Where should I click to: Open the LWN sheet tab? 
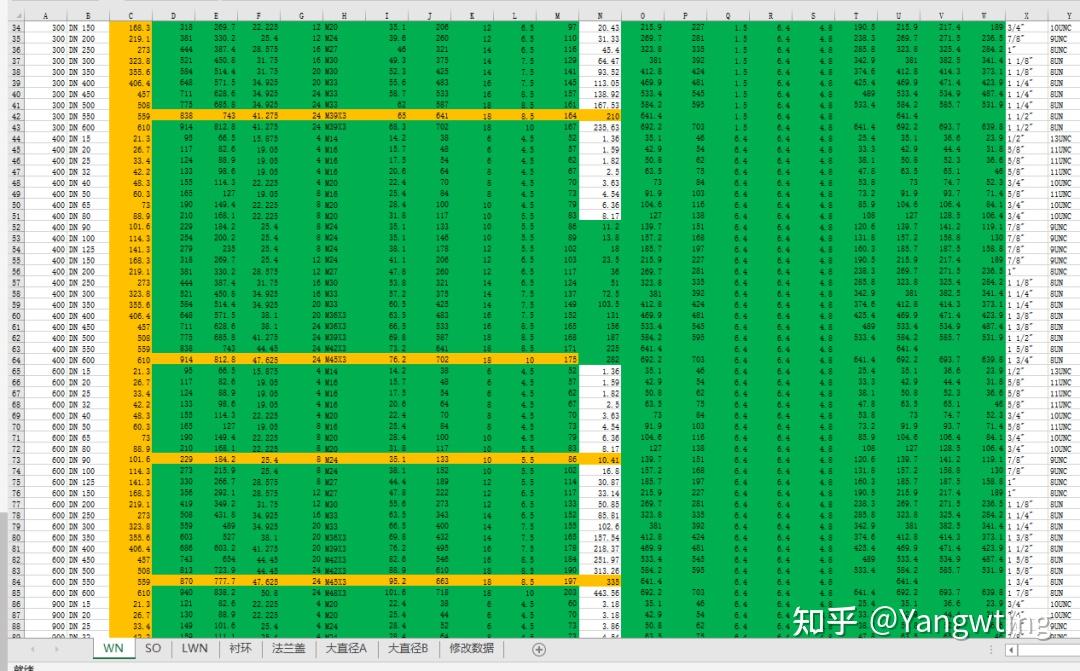click(x=195, y=648)
